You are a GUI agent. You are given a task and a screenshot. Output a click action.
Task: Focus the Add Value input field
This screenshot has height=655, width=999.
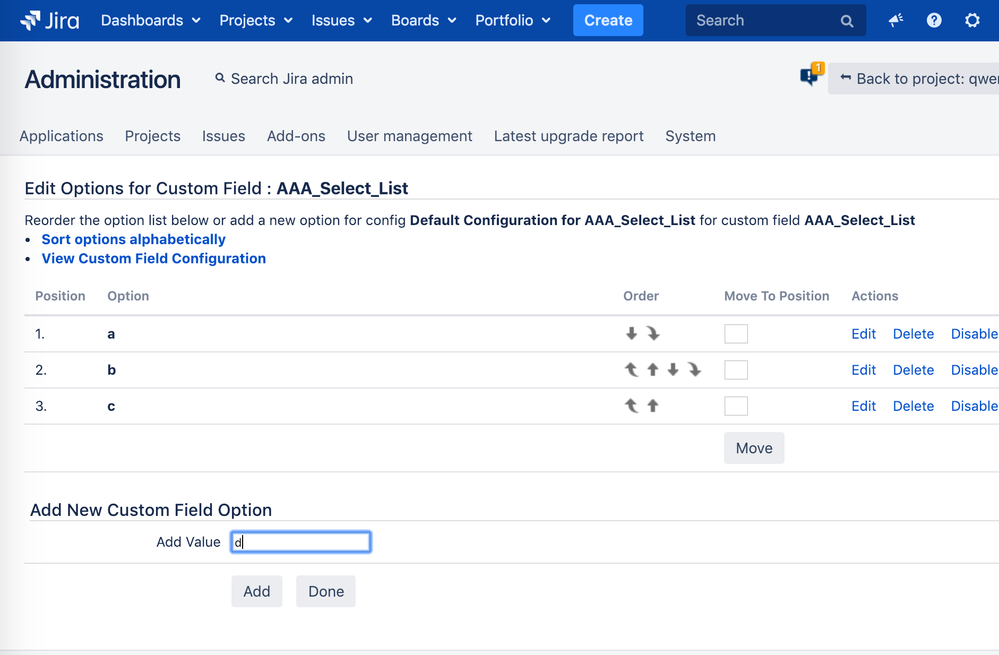click(301, 542)
